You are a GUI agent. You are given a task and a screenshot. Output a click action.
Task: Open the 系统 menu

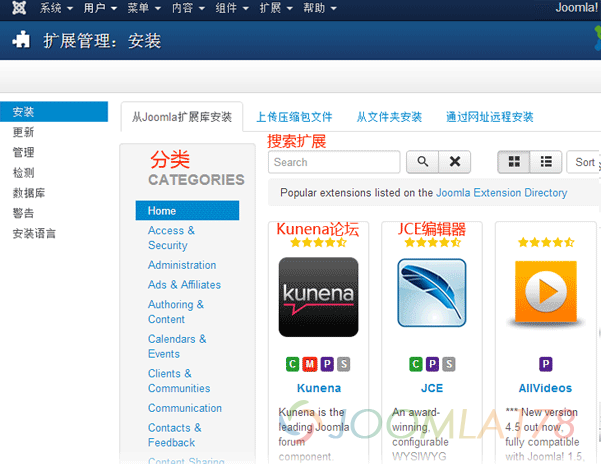click(56, 8)
